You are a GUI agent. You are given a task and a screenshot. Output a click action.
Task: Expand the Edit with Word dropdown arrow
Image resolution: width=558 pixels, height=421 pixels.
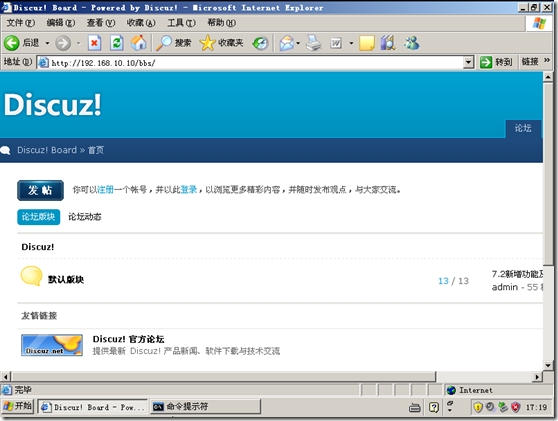(351, 43)
